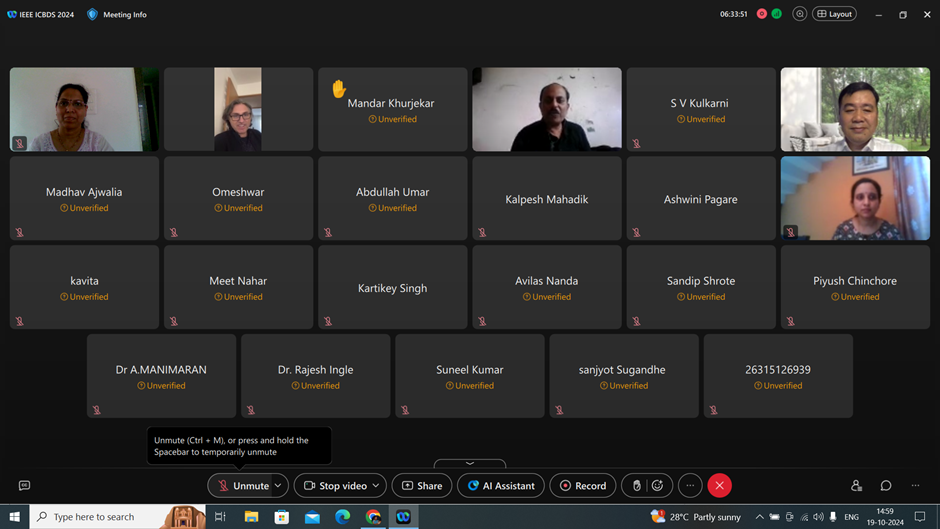The height and width of the screenshot is (529, 940).
Task: Open Task View on the taskbar
Action: click(220, 516)
